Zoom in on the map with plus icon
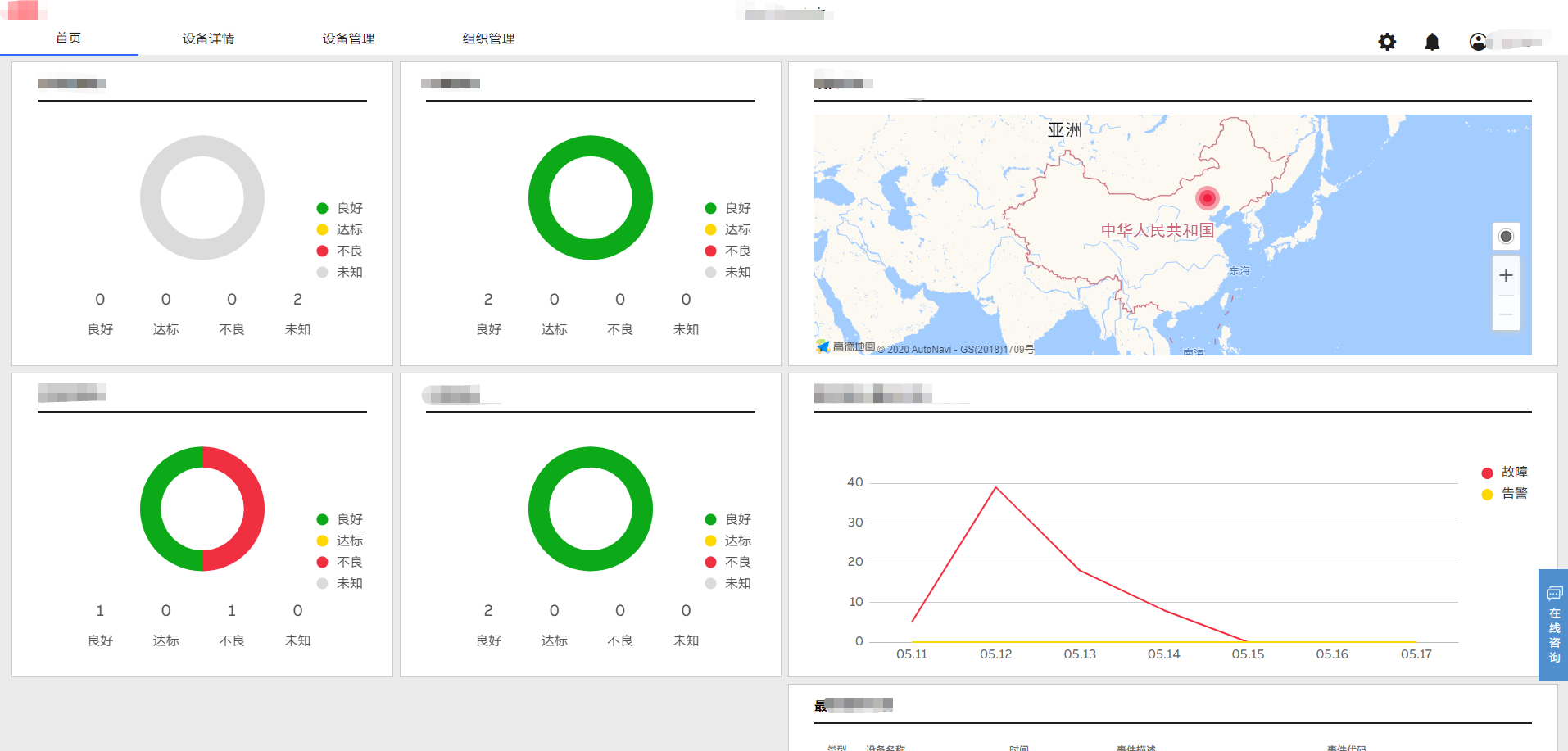Viewport: 1568px width, 751px height. [x=1505, y=275]
